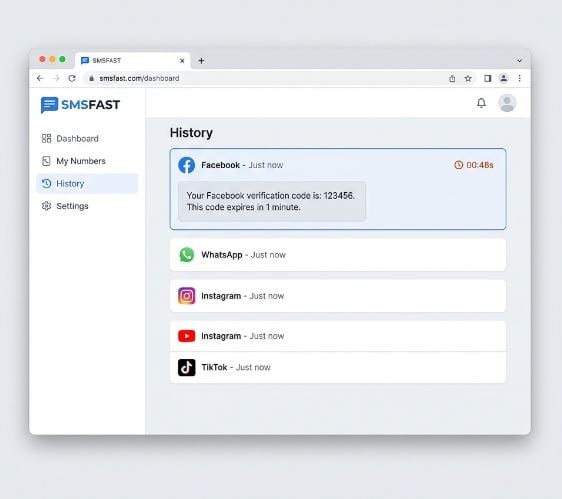The image size is (562, 499).
Task: Click the TikTok logo icon
Action: (186, 367)
